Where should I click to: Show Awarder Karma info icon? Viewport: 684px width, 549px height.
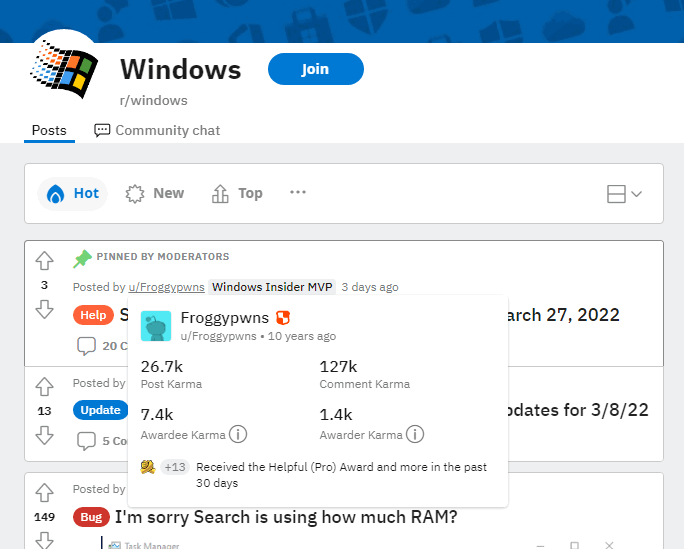click(415, 434)
